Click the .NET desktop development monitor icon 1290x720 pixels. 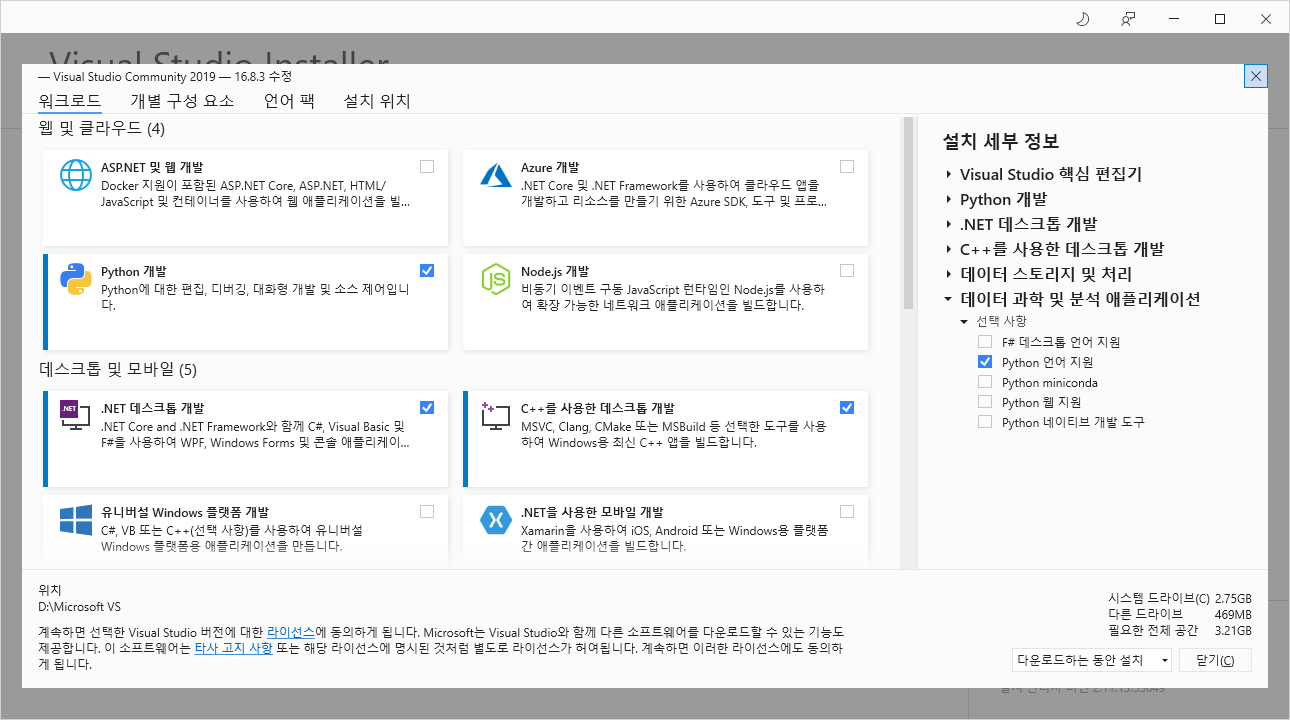76,416
